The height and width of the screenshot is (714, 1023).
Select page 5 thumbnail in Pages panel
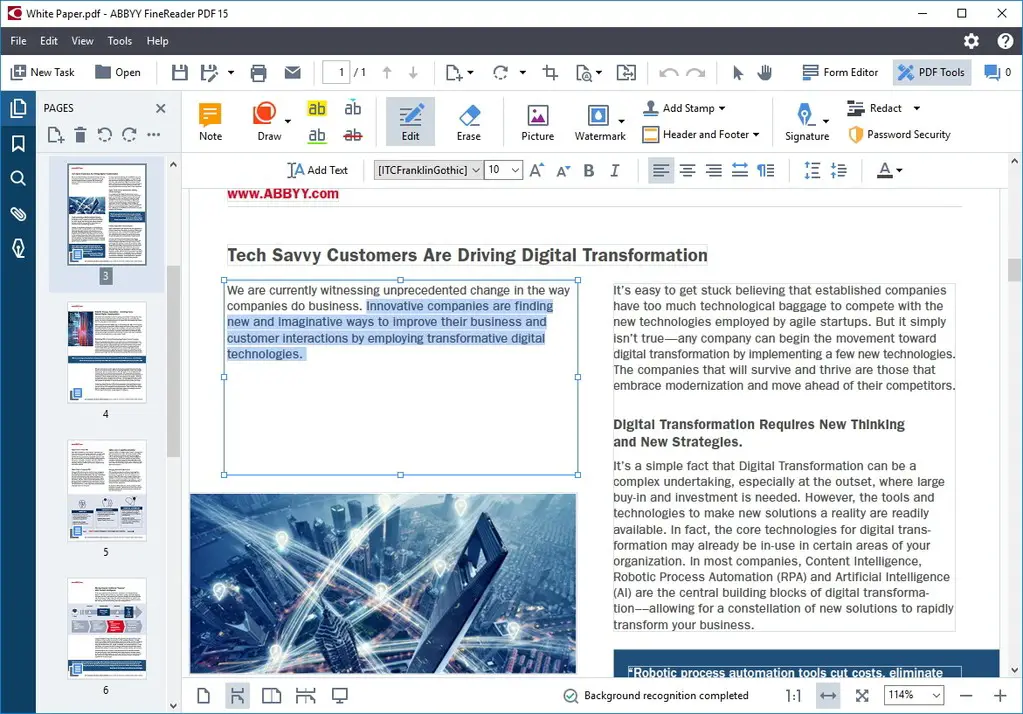pos(106,490)
